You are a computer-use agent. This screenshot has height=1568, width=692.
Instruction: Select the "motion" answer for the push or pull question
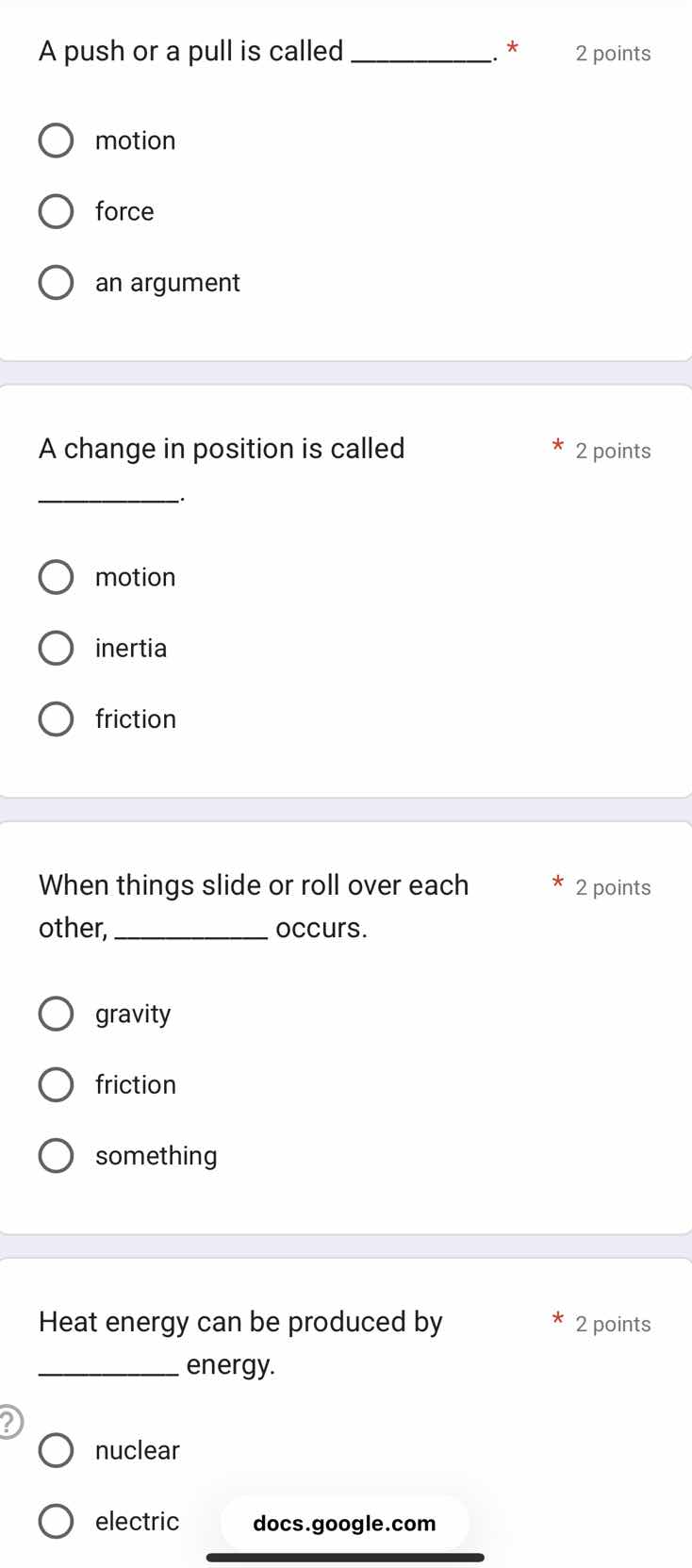coord(56,140)
